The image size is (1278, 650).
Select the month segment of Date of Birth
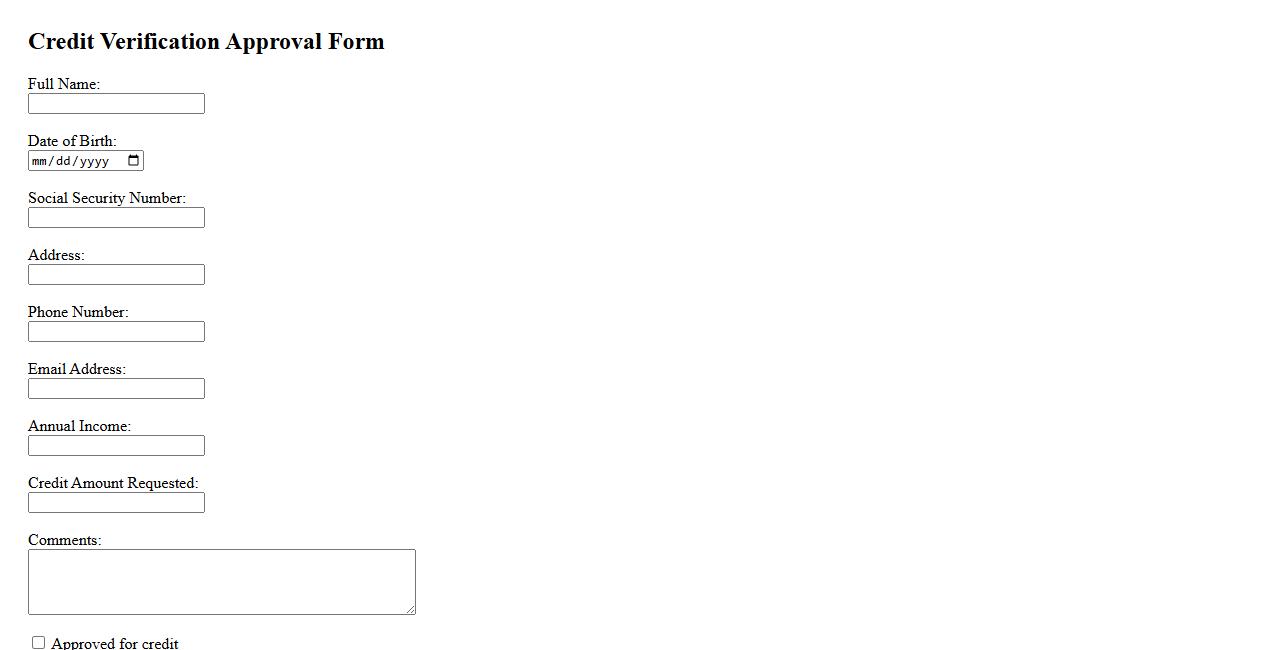click(40, 161)
